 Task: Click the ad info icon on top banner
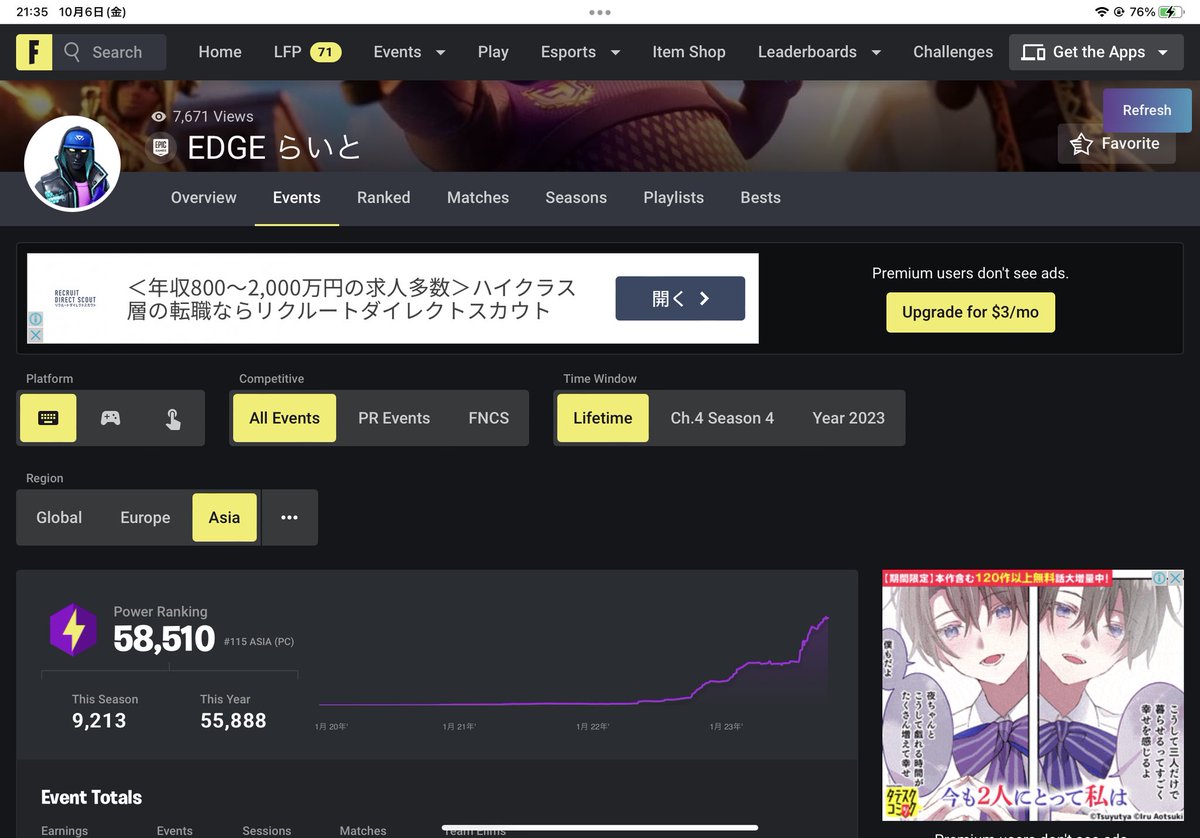click(x=35, y=319)
